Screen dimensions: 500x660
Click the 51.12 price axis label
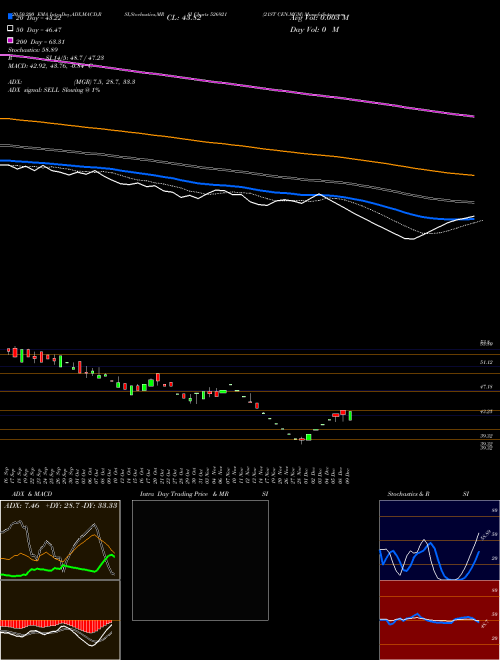click(x=486, y=362)
